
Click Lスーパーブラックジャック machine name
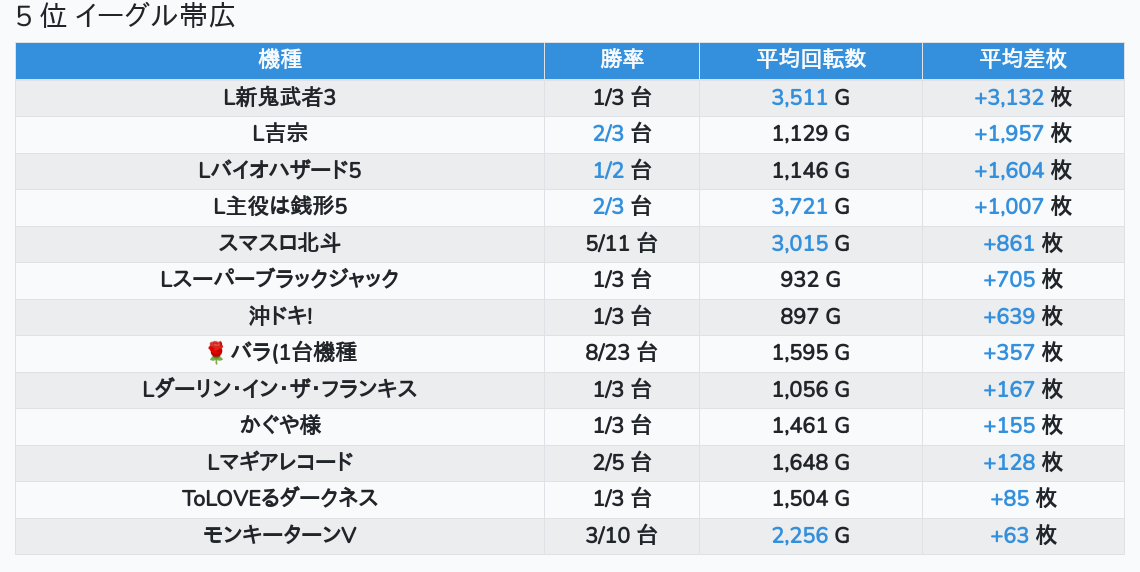click(280, 279)
